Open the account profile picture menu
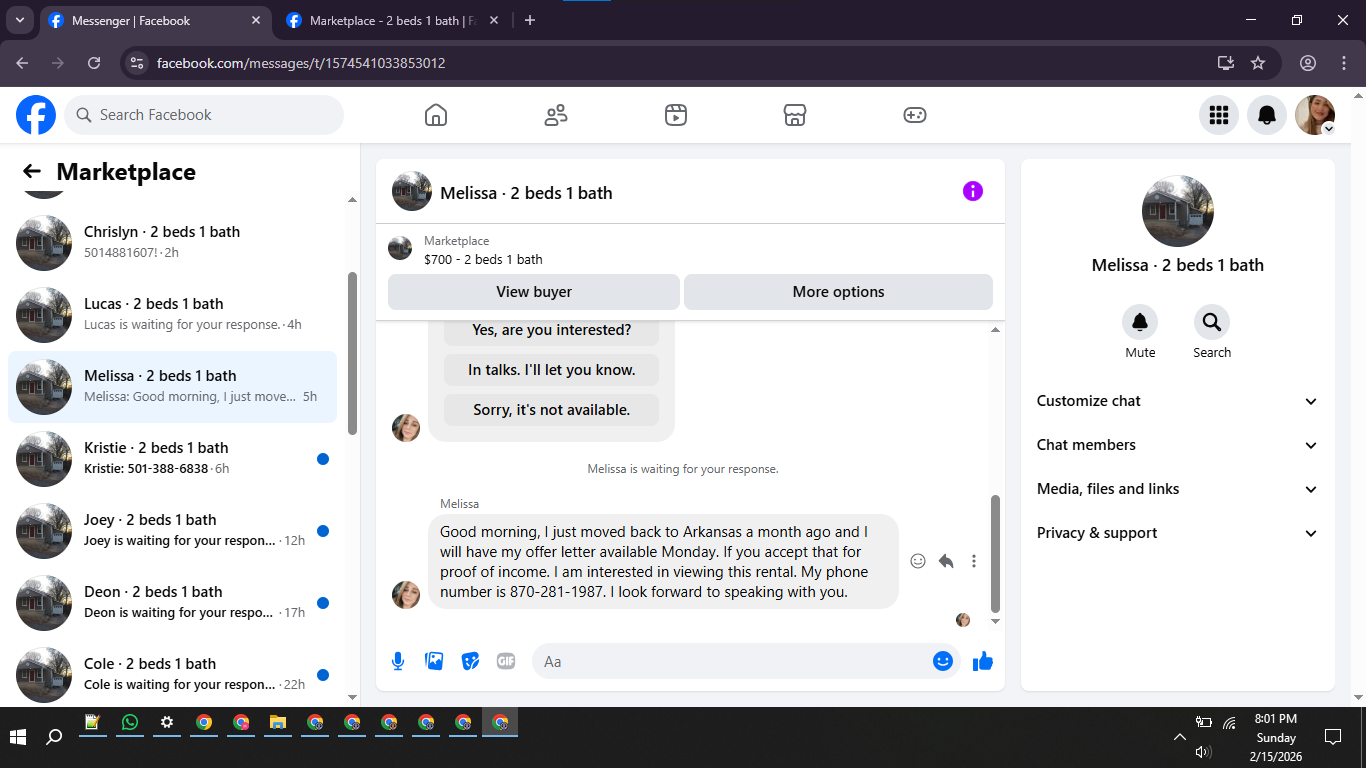This screenshot has height=768, width=1366. (1315, 115)
